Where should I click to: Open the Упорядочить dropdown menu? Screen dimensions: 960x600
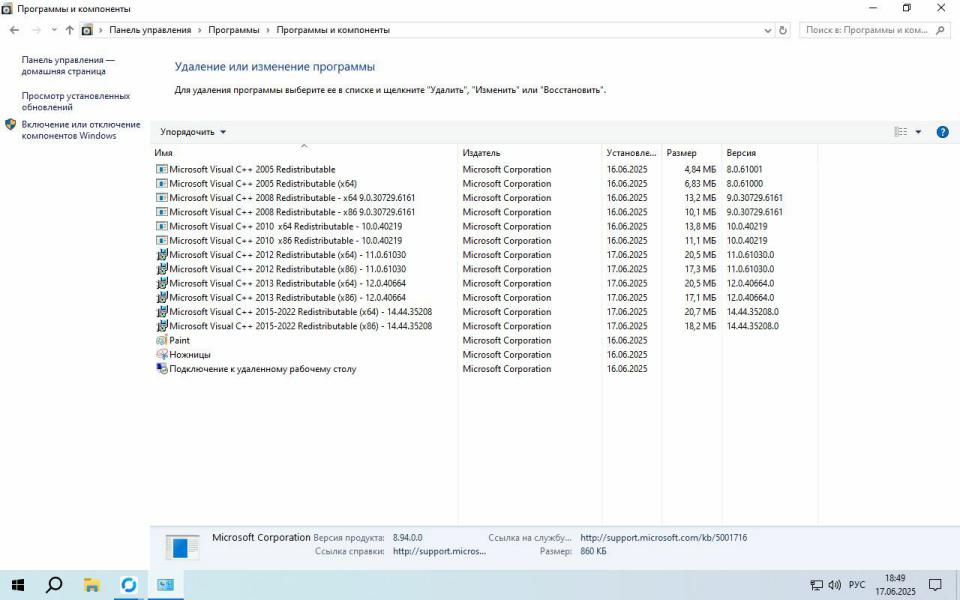(x=193, y=132)
